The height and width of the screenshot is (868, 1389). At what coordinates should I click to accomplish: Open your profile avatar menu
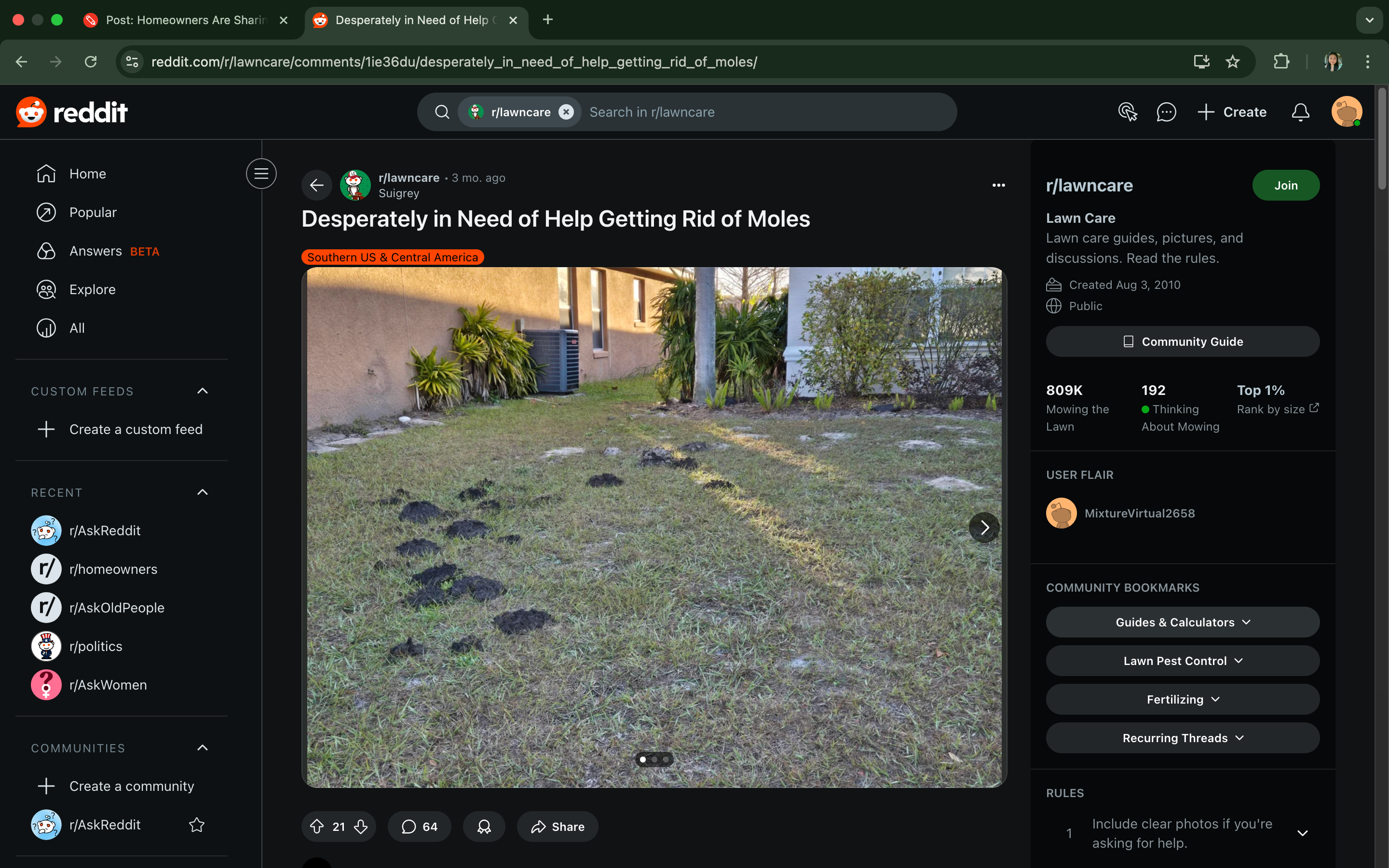click(1346, 111)
